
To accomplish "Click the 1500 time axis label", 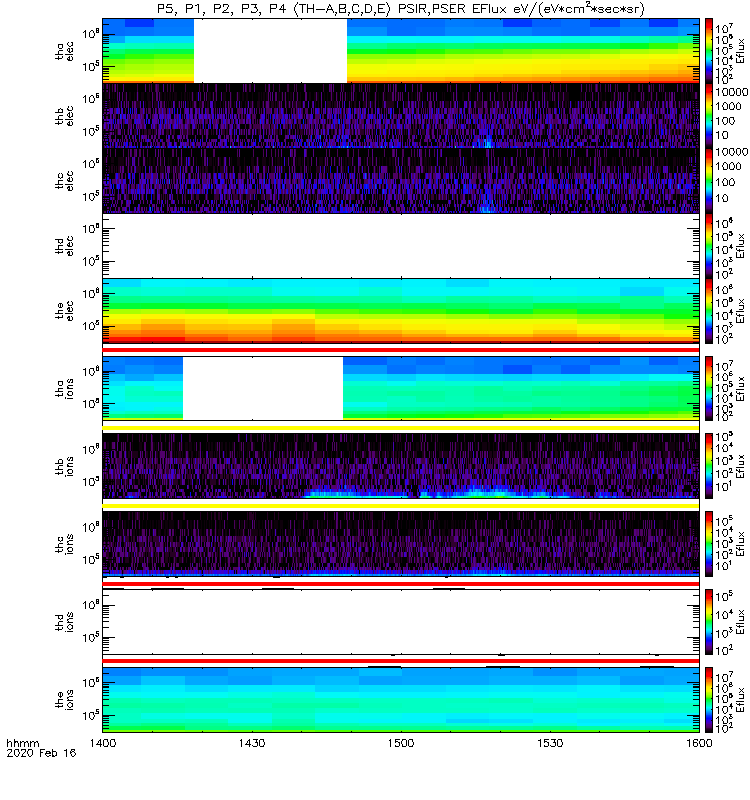I will coord(400,744).
